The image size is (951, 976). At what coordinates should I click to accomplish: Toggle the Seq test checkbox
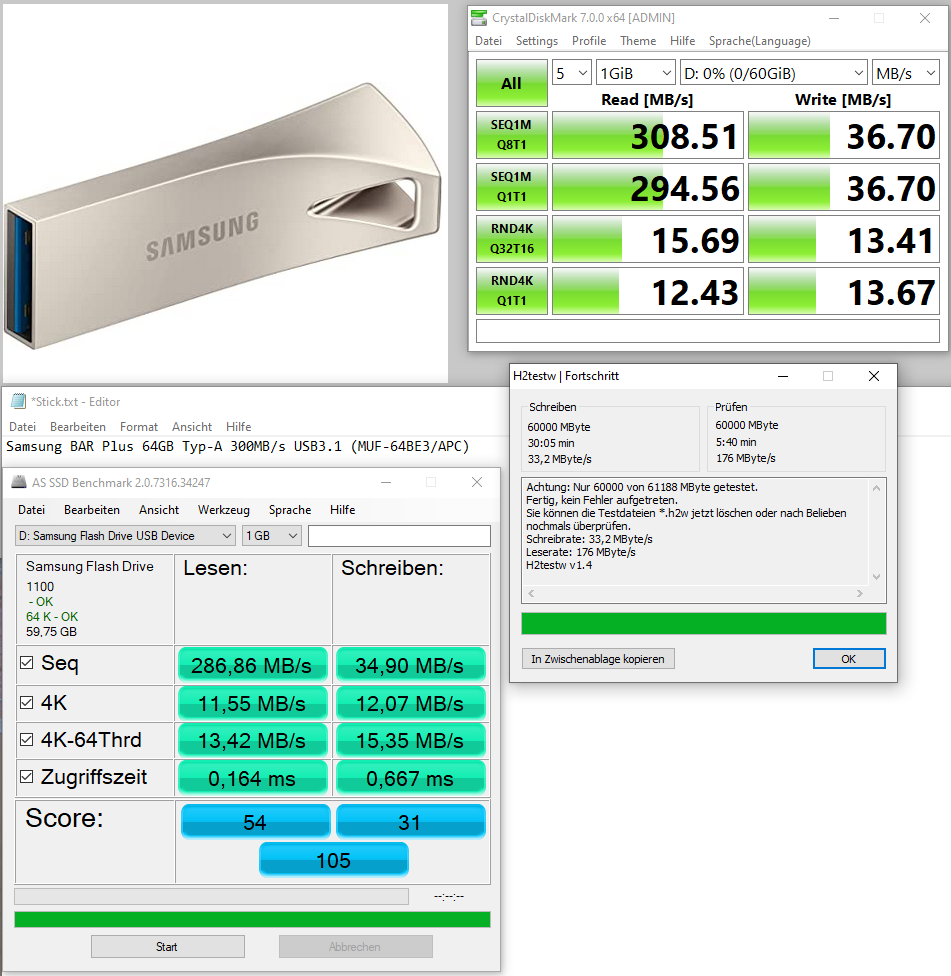pos(26,663)
